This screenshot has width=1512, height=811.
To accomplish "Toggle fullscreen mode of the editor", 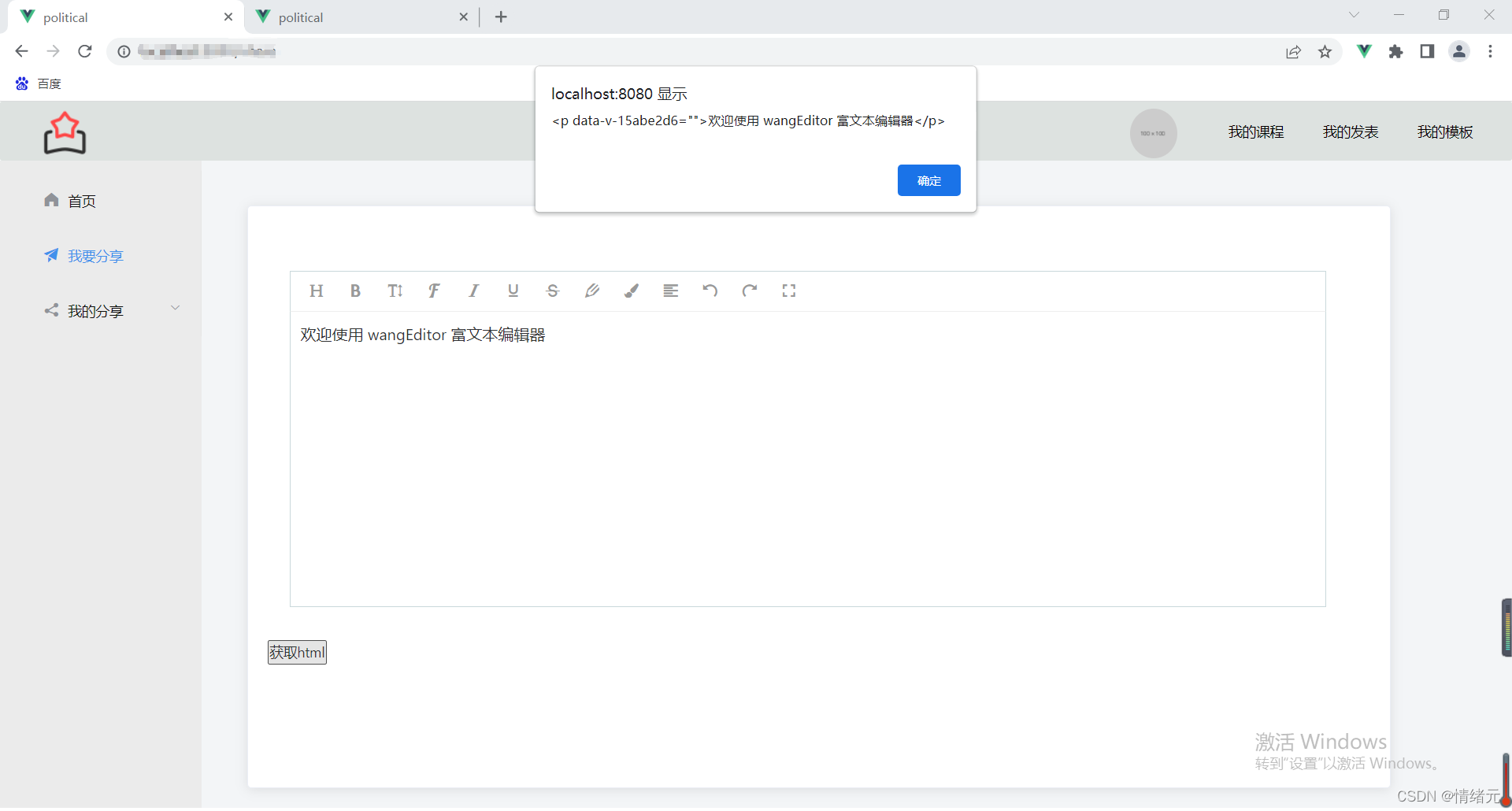I will [x=789, y=291].
